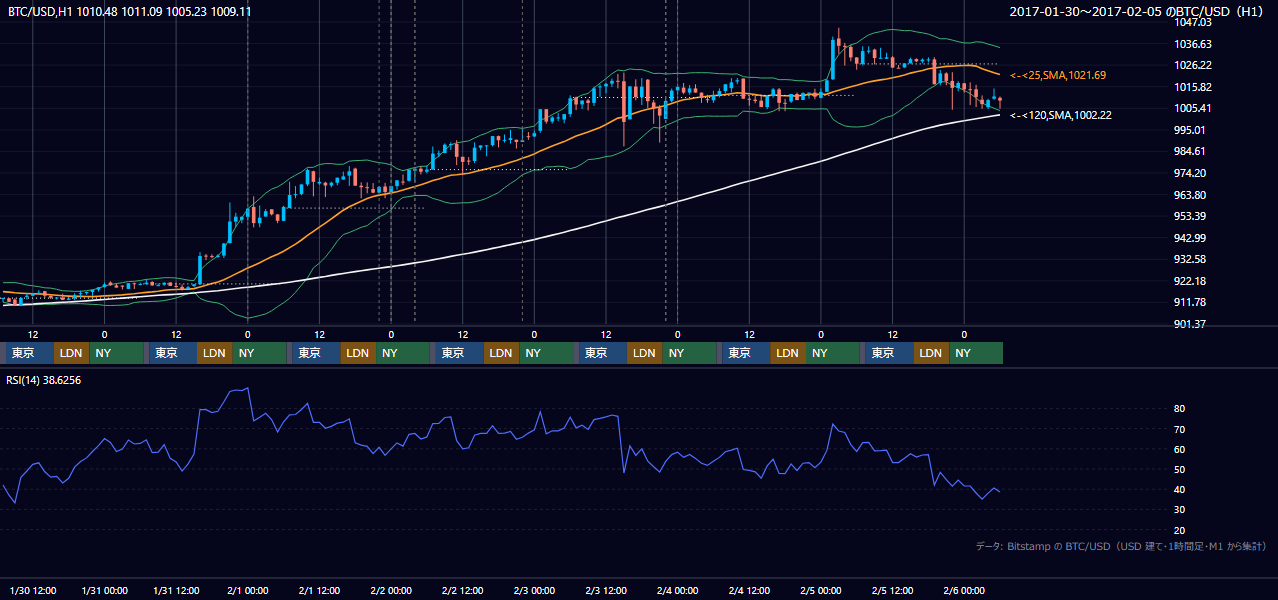Click price axis value 1005.41
1278x600 pixels.
pos(1192,108)
